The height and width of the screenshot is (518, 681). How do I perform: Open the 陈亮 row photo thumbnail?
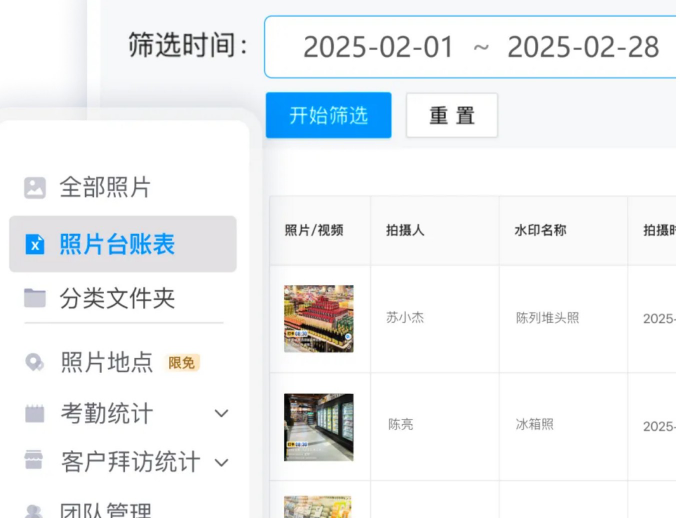click(318, 427)
